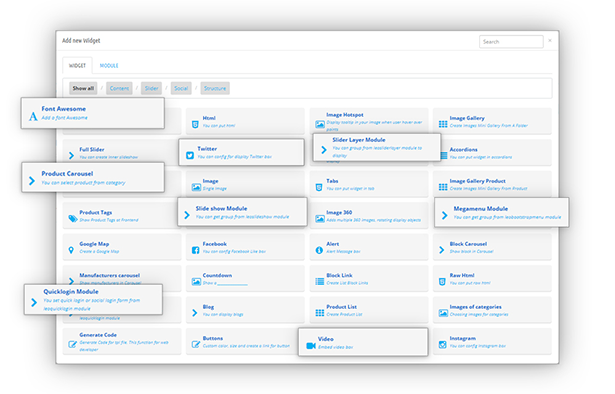Click the Twitter bird icon
The image size is (615, 394).
pos(190,155)
